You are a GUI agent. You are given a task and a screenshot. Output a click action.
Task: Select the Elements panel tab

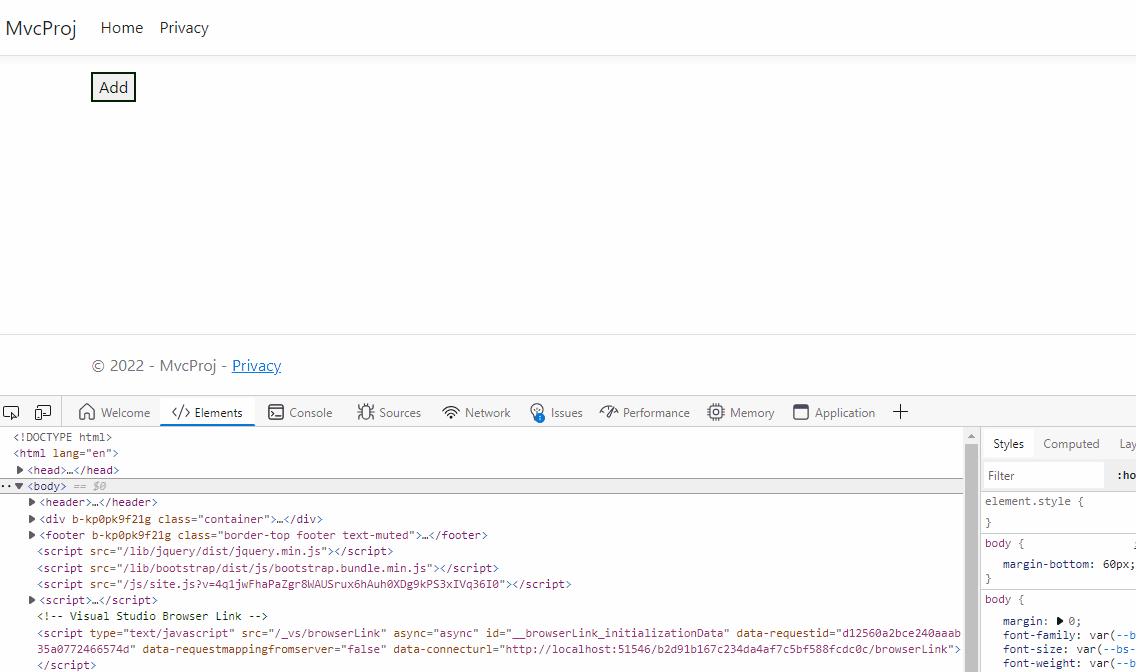click(x=207, y=411)
